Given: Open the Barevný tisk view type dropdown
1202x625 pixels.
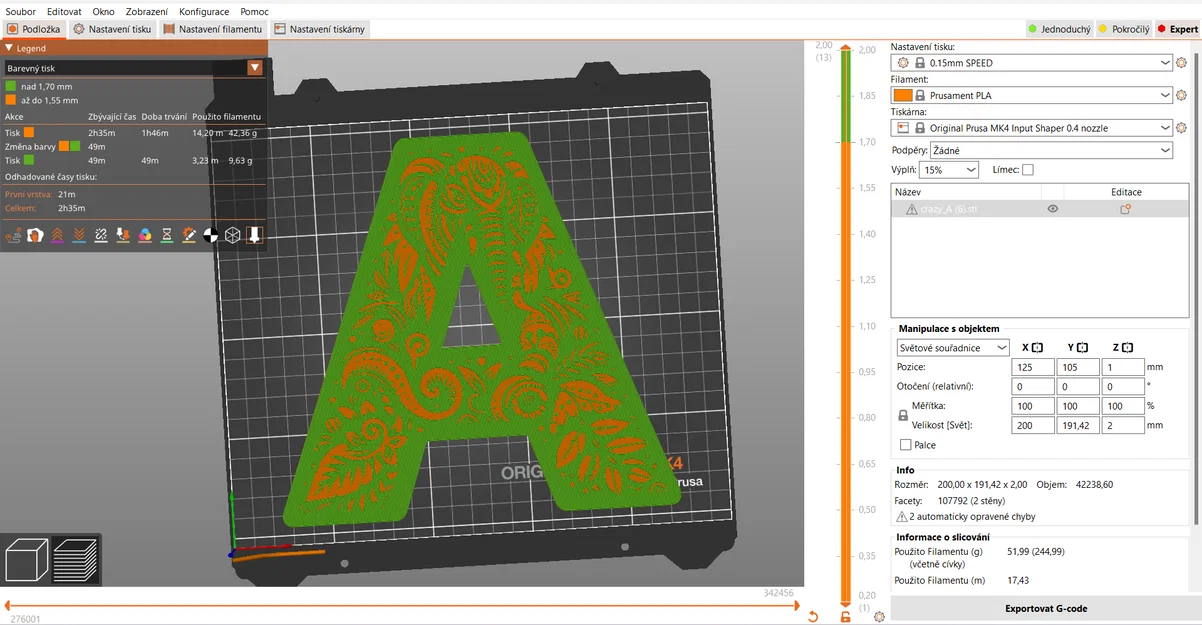Looking at the screenshot, I should (134, 68).
